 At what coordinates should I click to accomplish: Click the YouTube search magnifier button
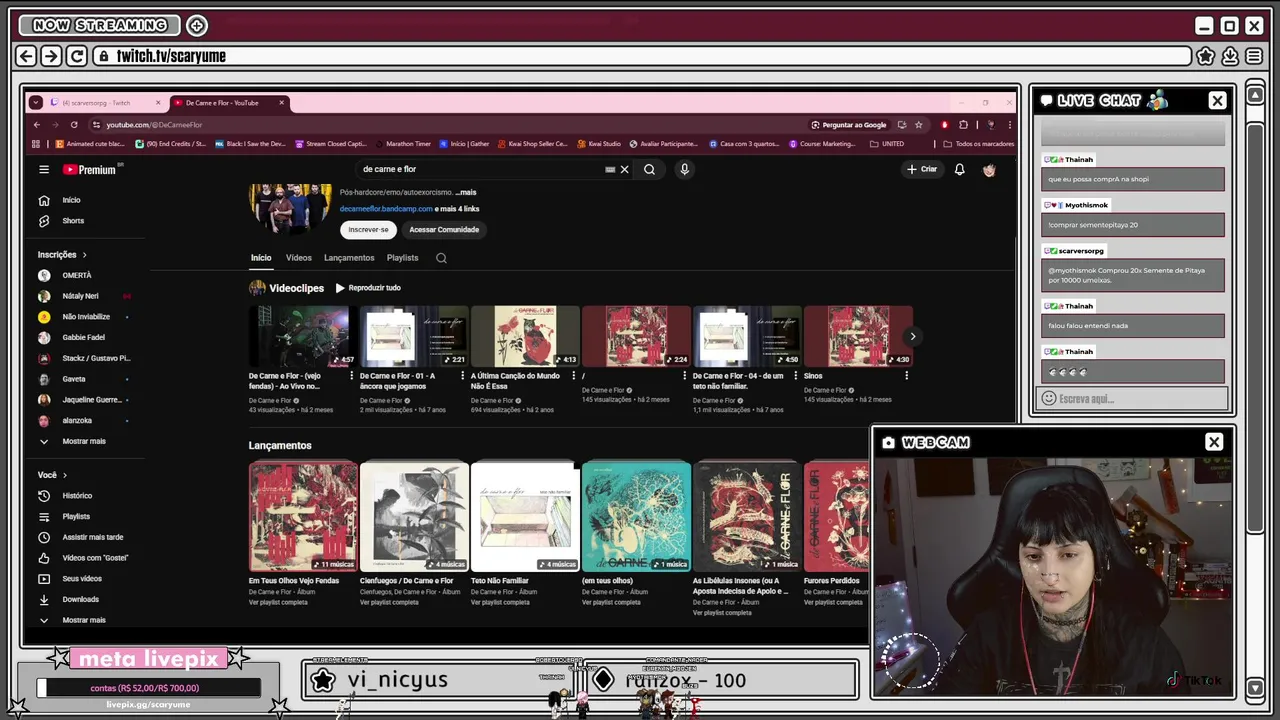coord(649,170)
